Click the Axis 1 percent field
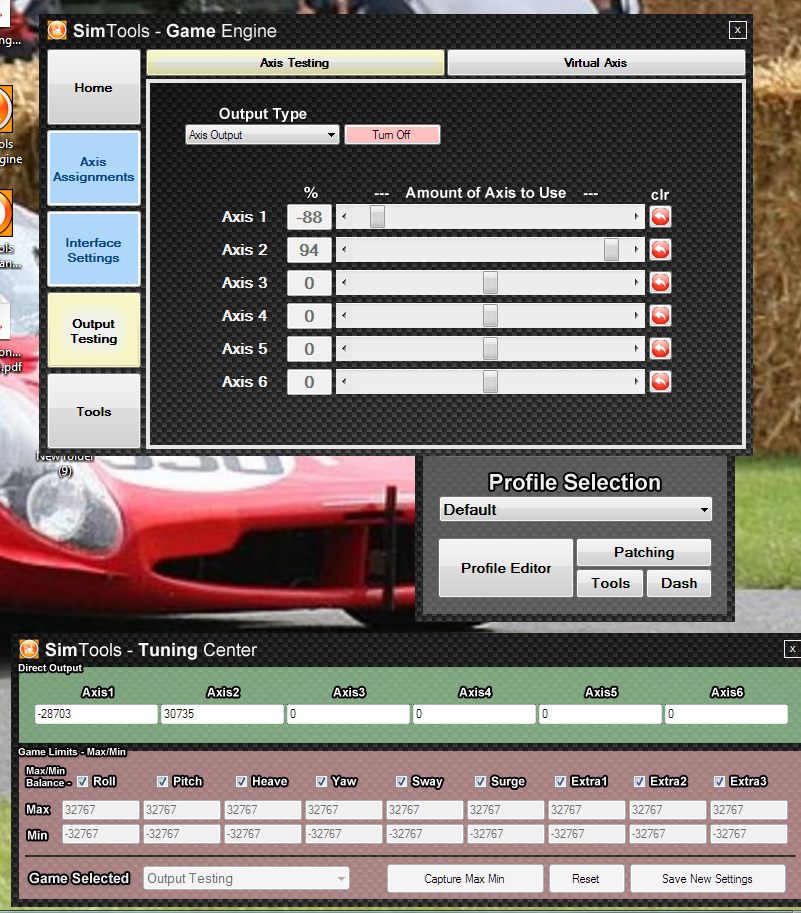The height and width of the screenshot is (913, 801). (x=309, y=217)
